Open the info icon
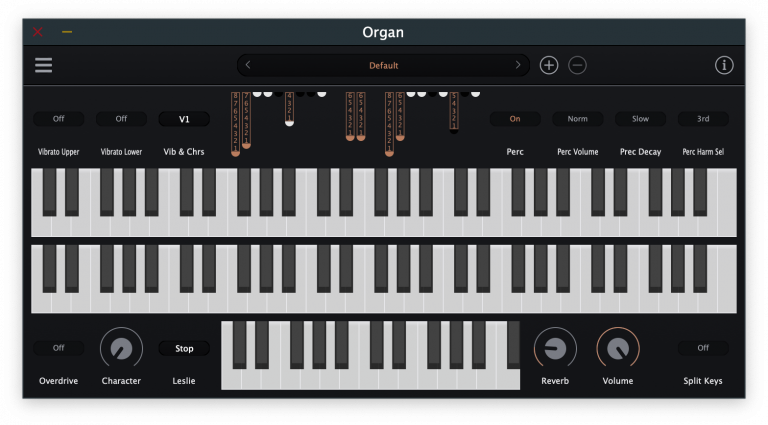This screenshot has height=425, width=768. click(724, 65)
